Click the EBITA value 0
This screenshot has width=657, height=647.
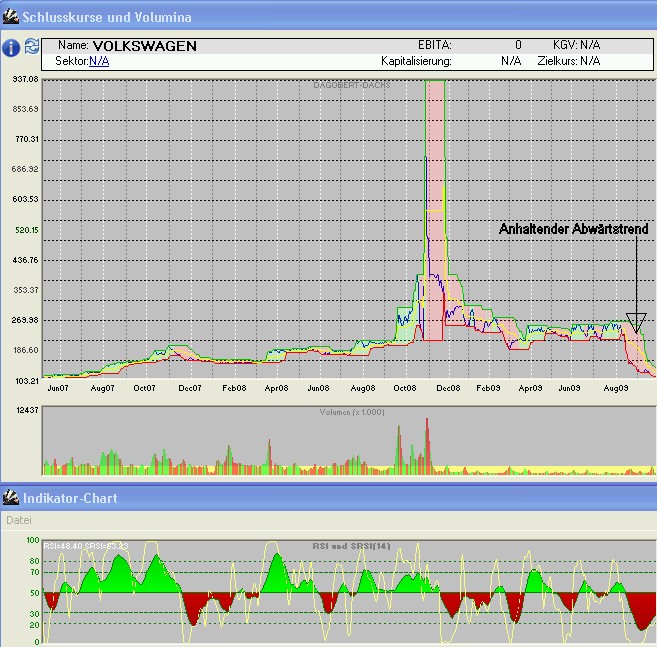pyautogui.click(x=518, y=46)
